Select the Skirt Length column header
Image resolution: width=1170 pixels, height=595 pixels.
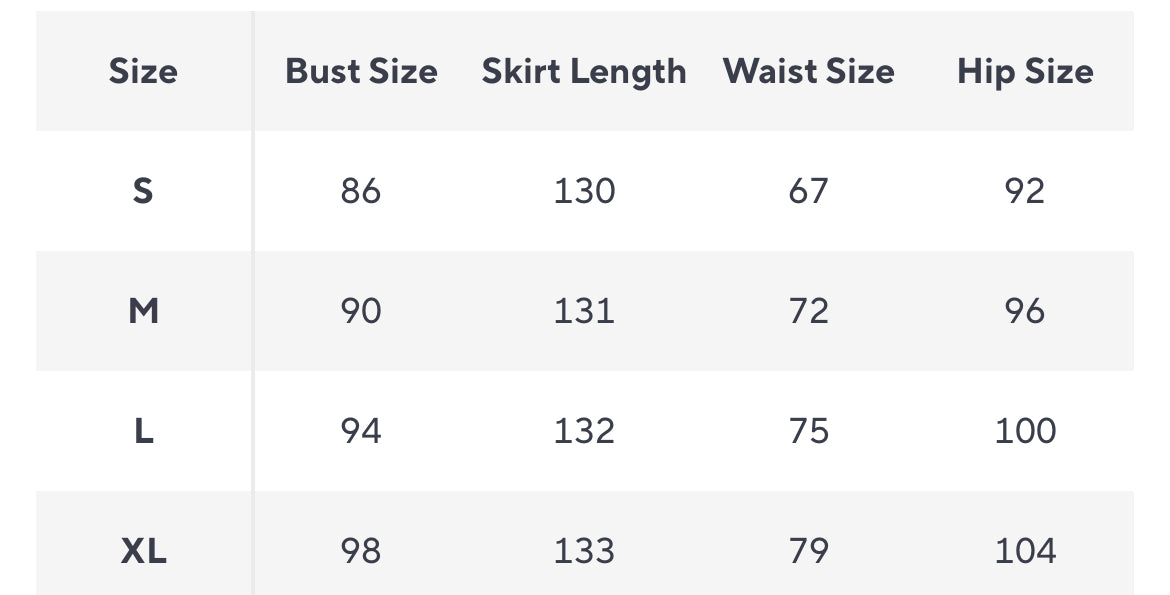(584, 71)
